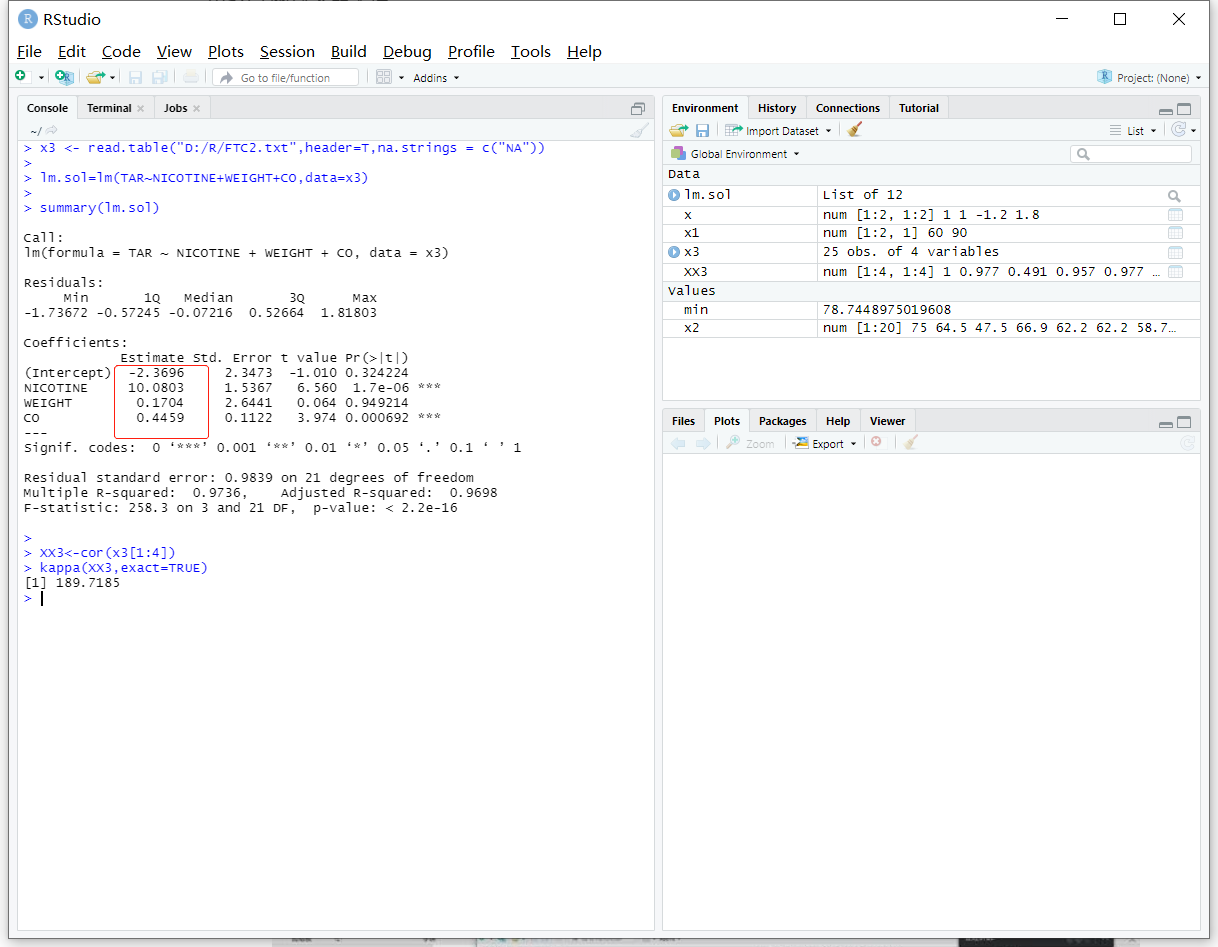Clear all plots with the broom icon
1218x947 pixels.
pyautogui.click(x=910, y=442)
